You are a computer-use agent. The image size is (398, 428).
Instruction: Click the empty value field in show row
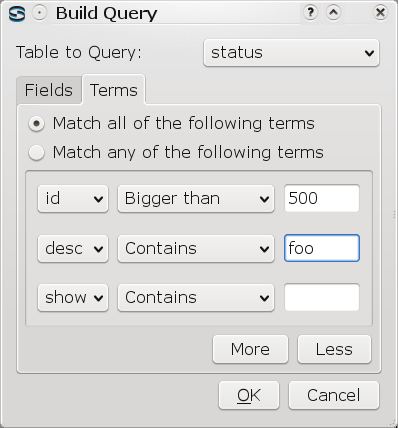(322, 297)
